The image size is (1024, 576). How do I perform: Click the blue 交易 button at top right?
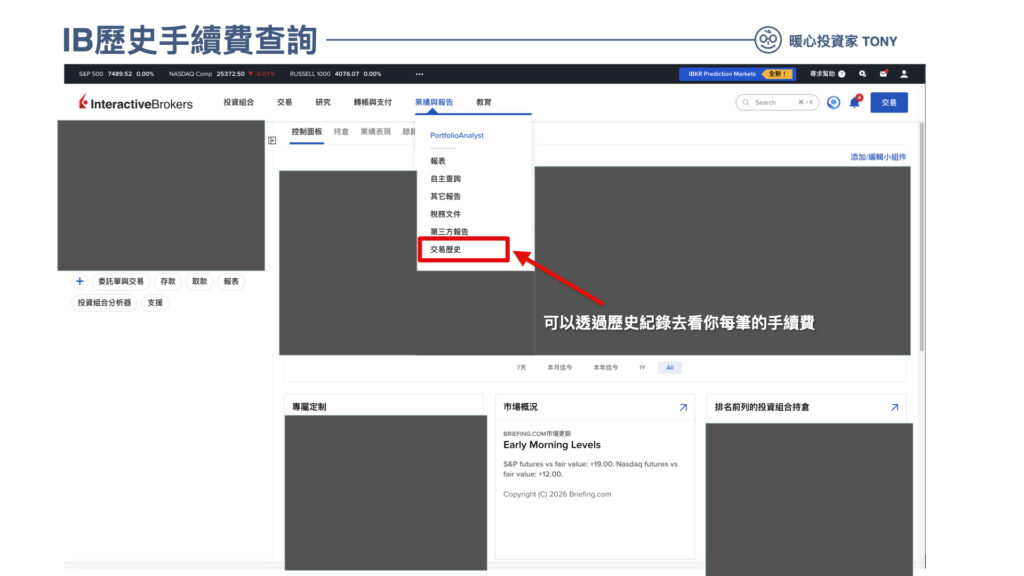[x=889, y=103]
